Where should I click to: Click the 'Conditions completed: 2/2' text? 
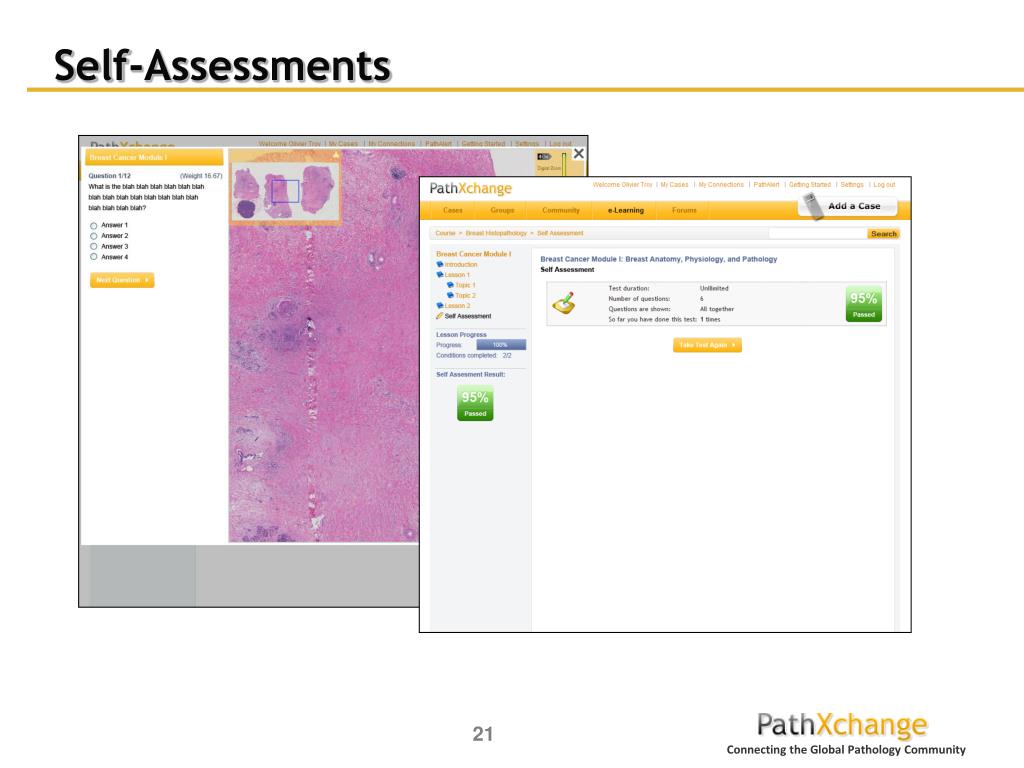[473, 356]
